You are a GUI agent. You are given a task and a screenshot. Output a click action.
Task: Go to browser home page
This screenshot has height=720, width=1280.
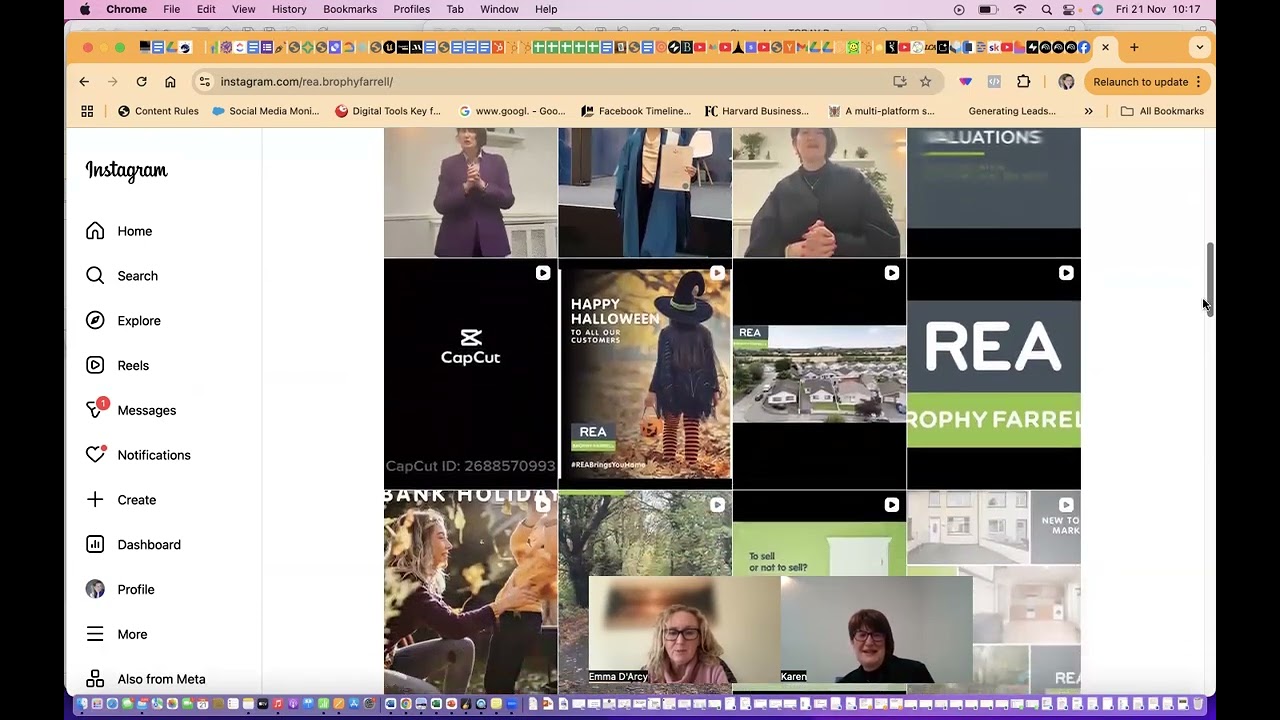170,82
